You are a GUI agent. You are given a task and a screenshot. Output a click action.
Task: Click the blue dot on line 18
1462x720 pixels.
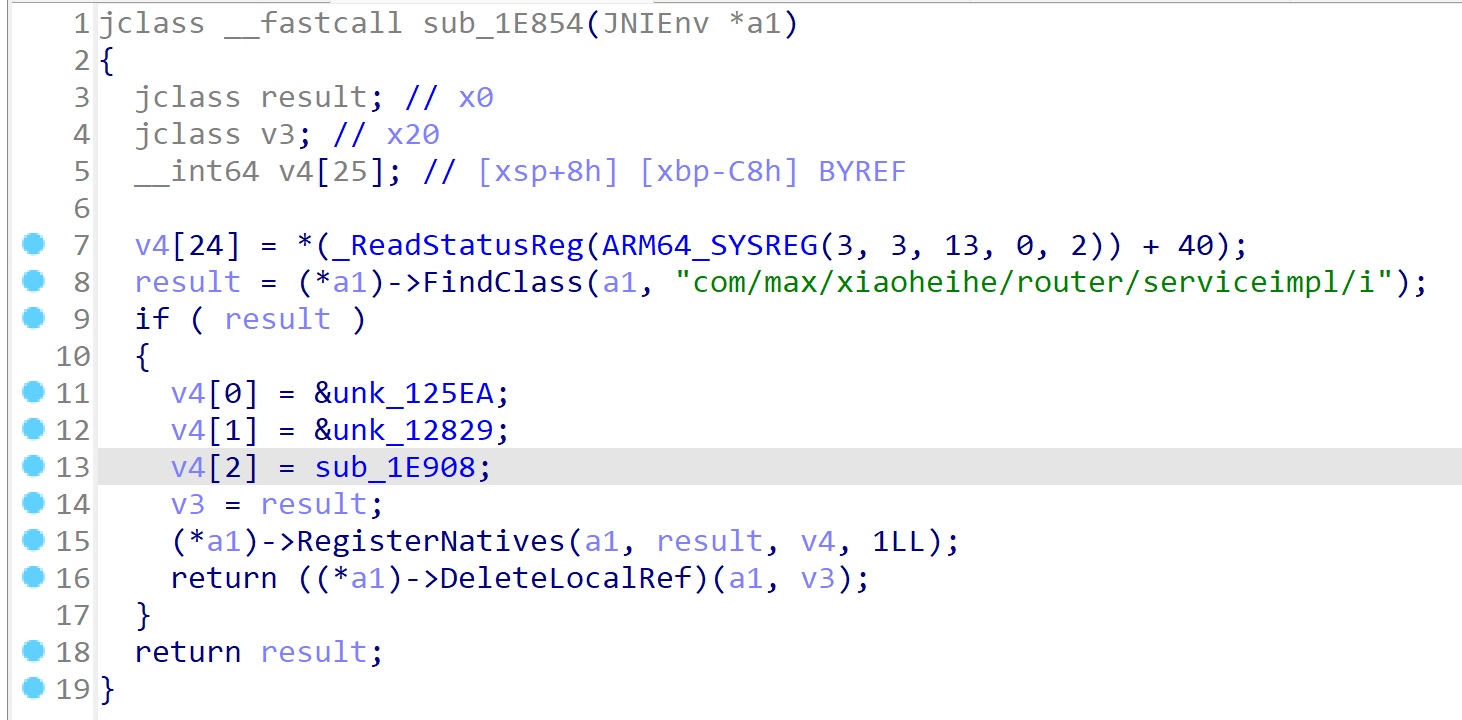point(33,651)
